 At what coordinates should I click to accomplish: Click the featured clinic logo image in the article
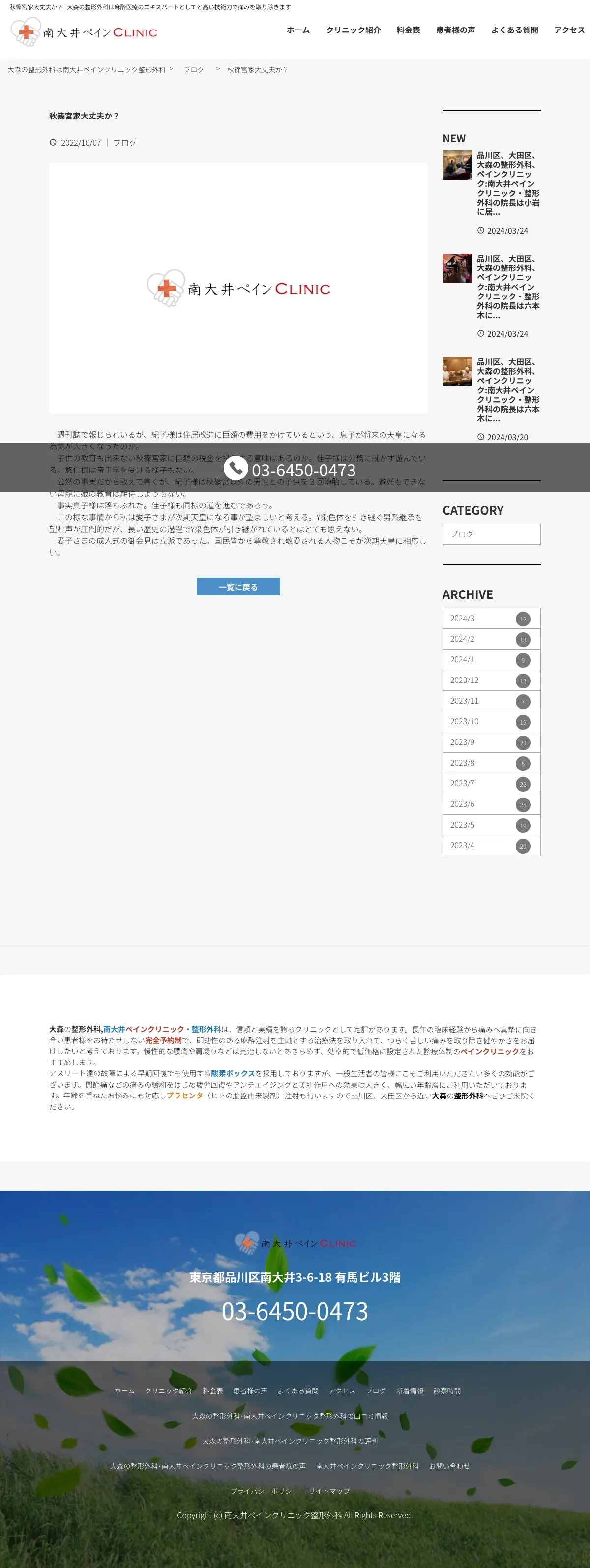[238, 288]
